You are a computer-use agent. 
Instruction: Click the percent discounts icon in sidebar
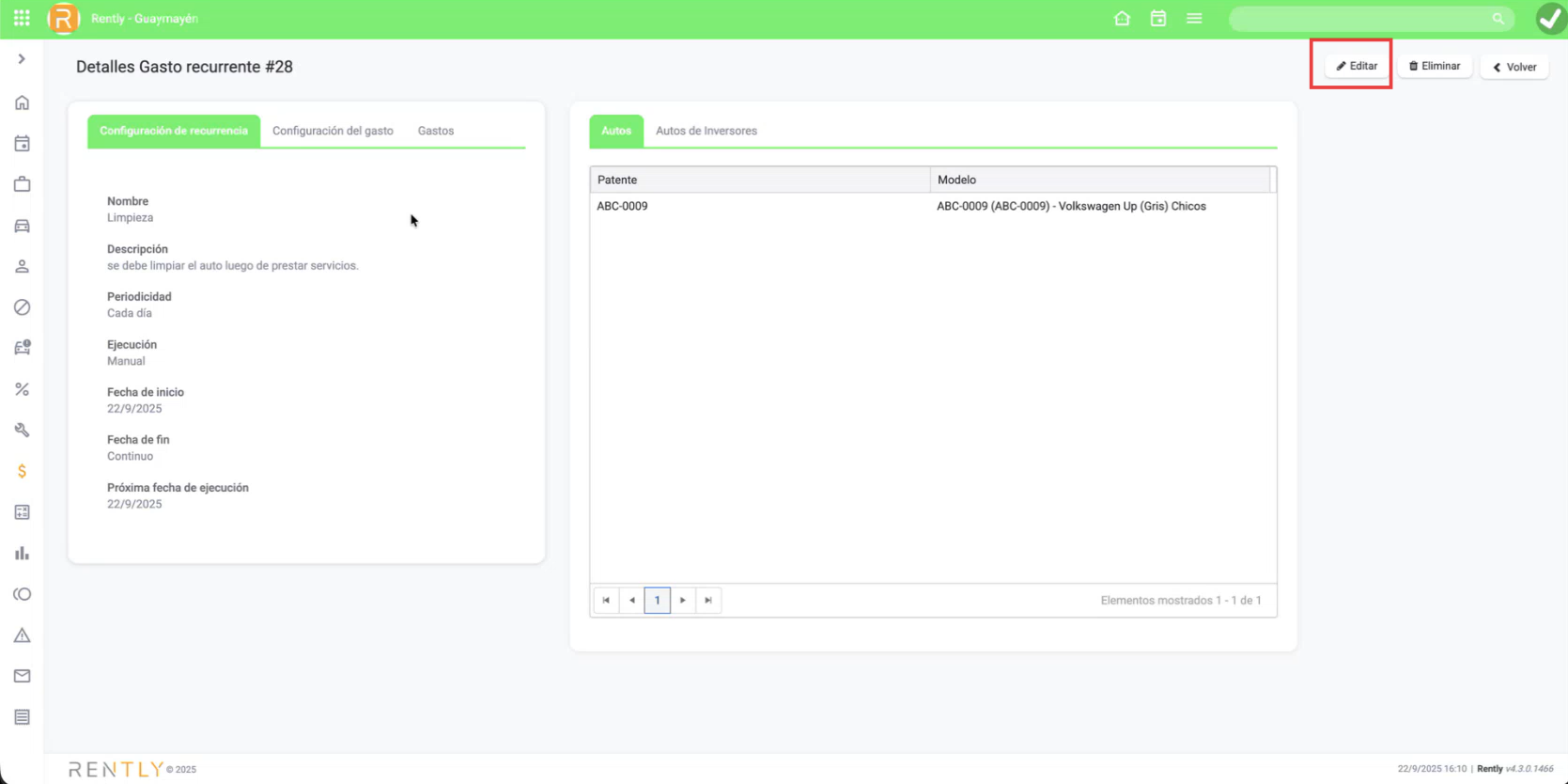[22, 389]
